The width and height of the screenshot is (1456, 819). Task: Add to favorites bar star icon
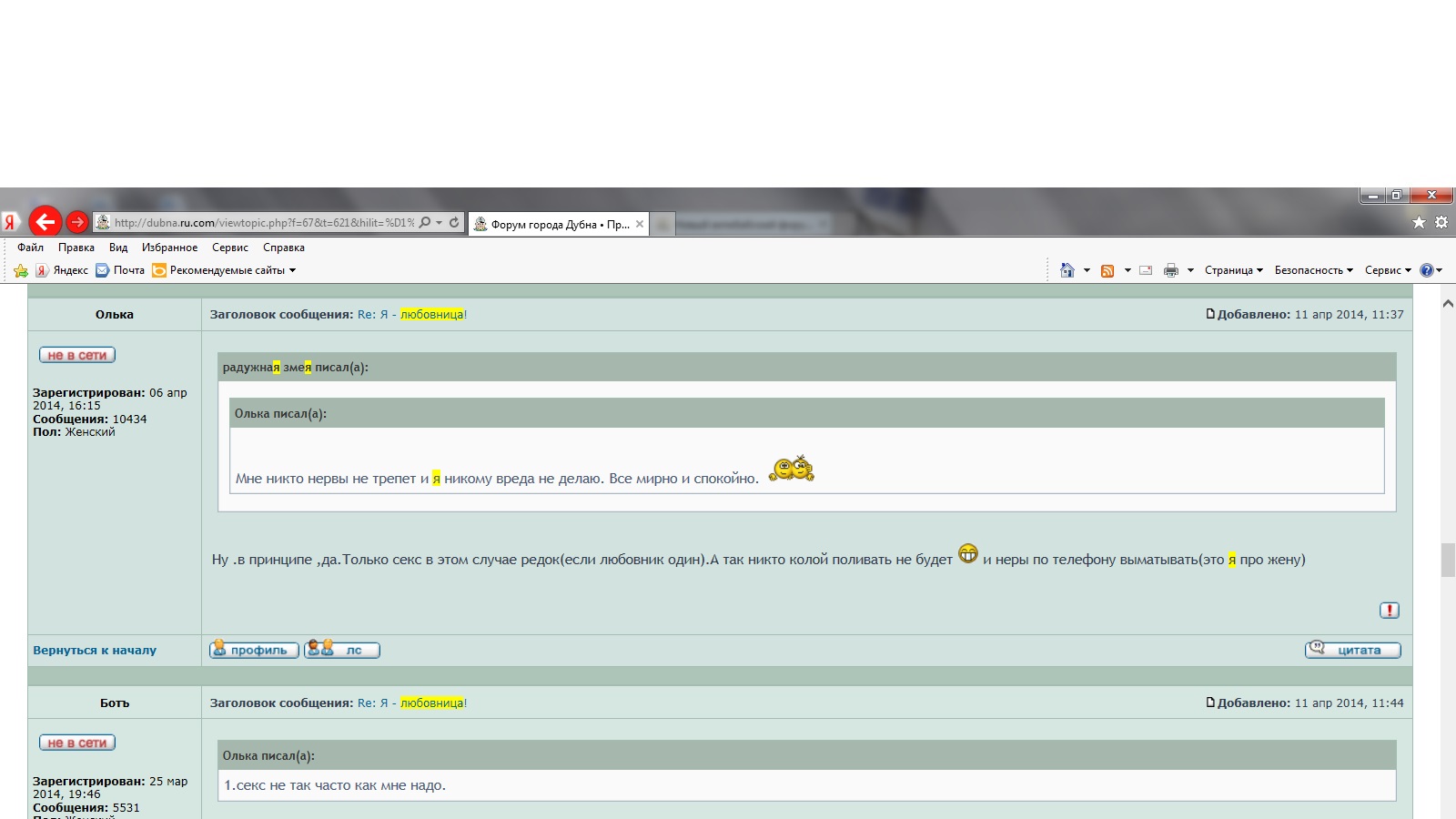(x=21, y=270)
